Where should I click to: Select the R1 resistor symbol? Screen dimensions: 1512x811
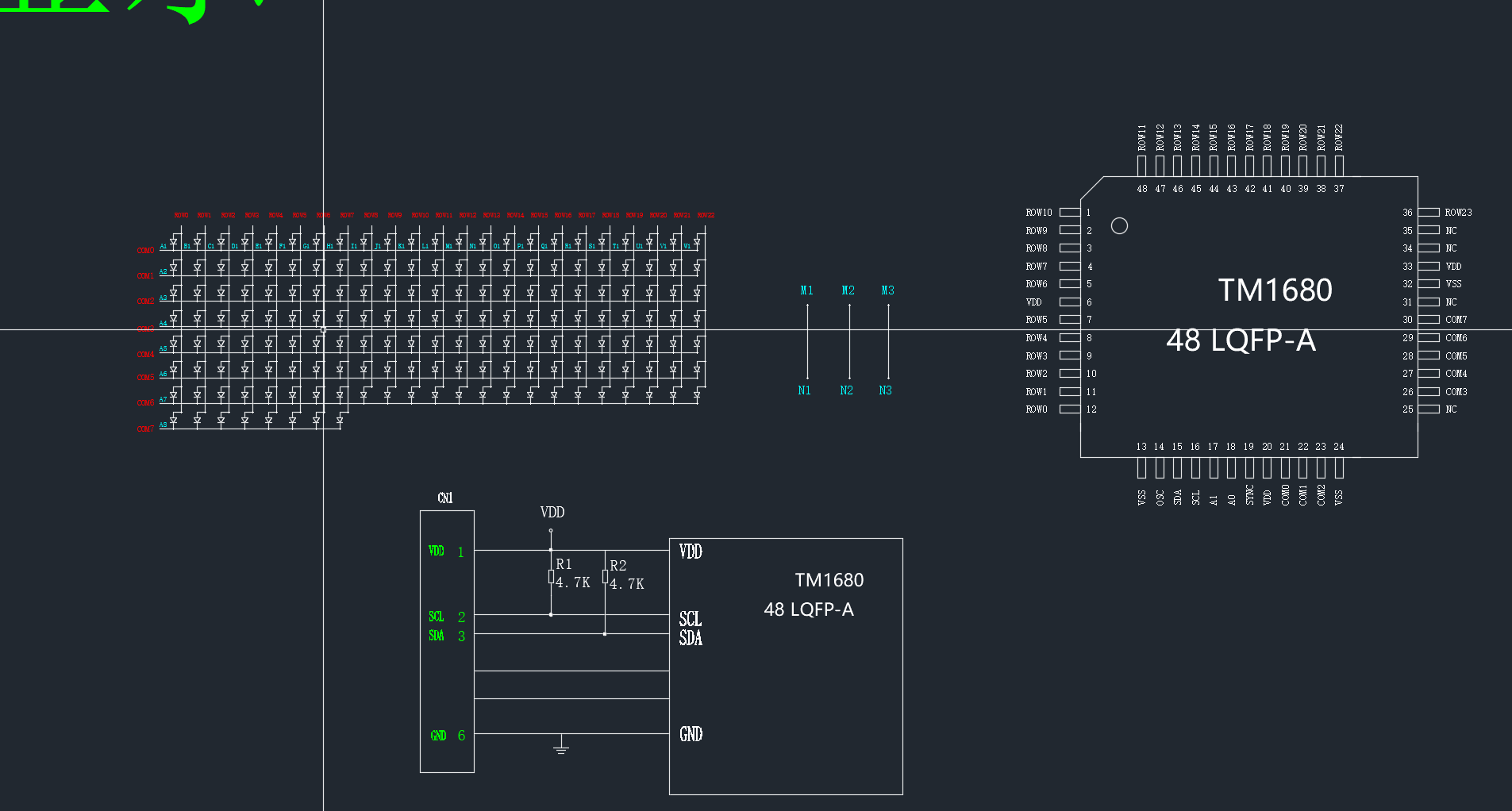(551, 577)
